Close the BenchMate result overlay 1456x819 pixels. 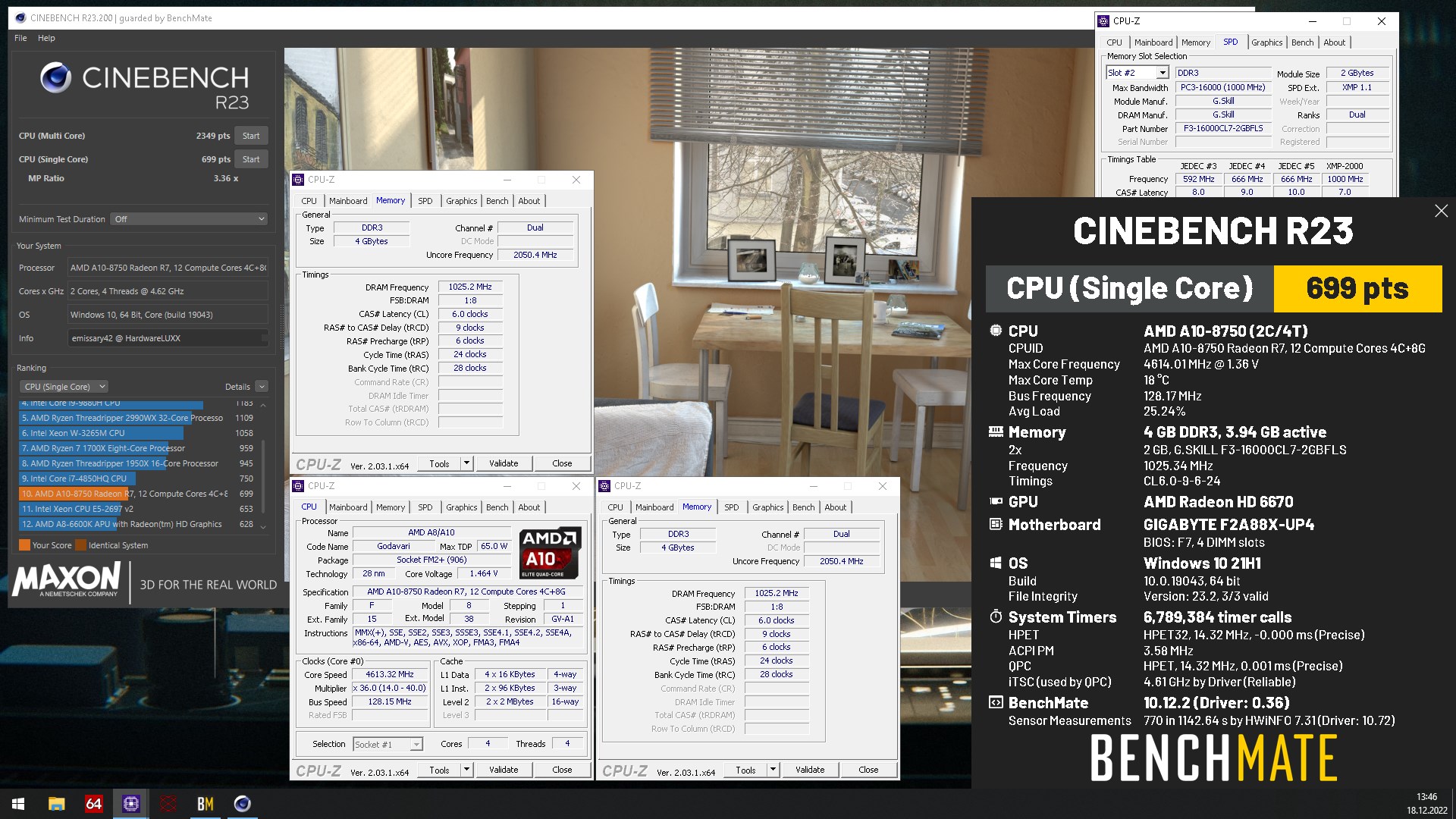[1441, 211]
